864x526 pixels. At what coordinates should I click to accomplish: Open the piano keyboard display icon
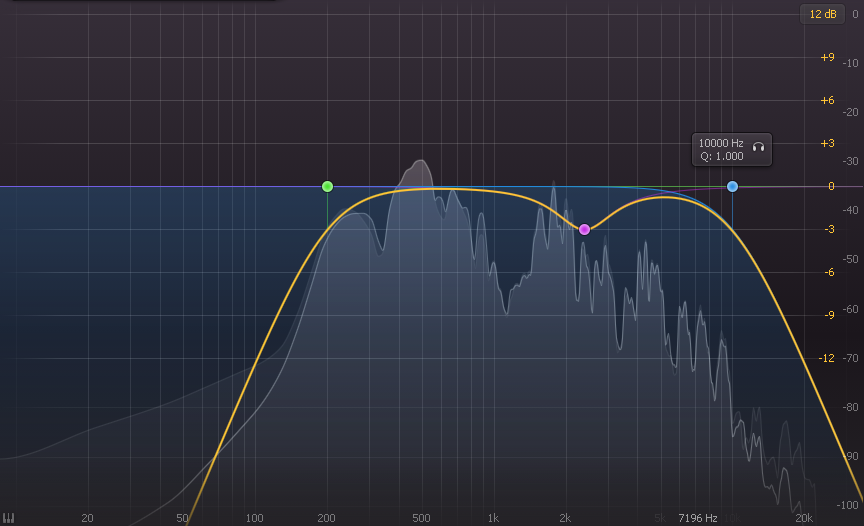click(9, 518)
